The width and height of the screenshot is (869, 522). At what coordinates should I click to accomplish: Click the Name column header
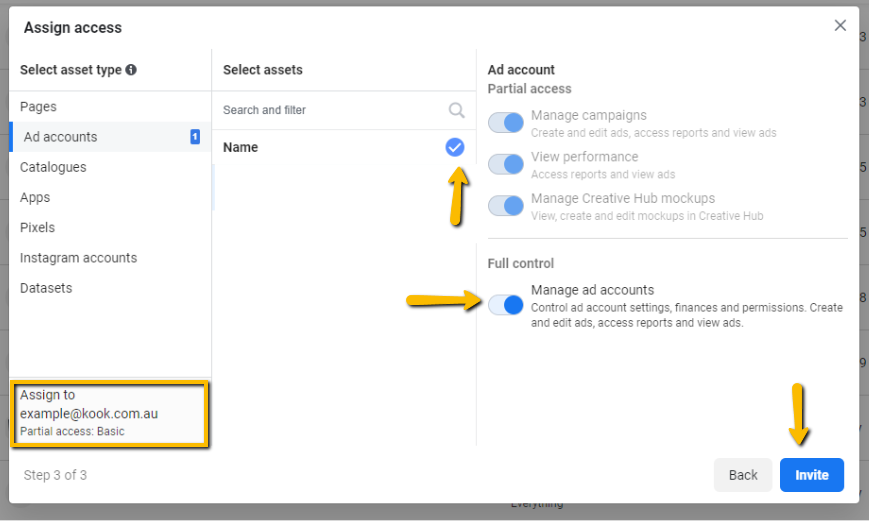[241, 147]
